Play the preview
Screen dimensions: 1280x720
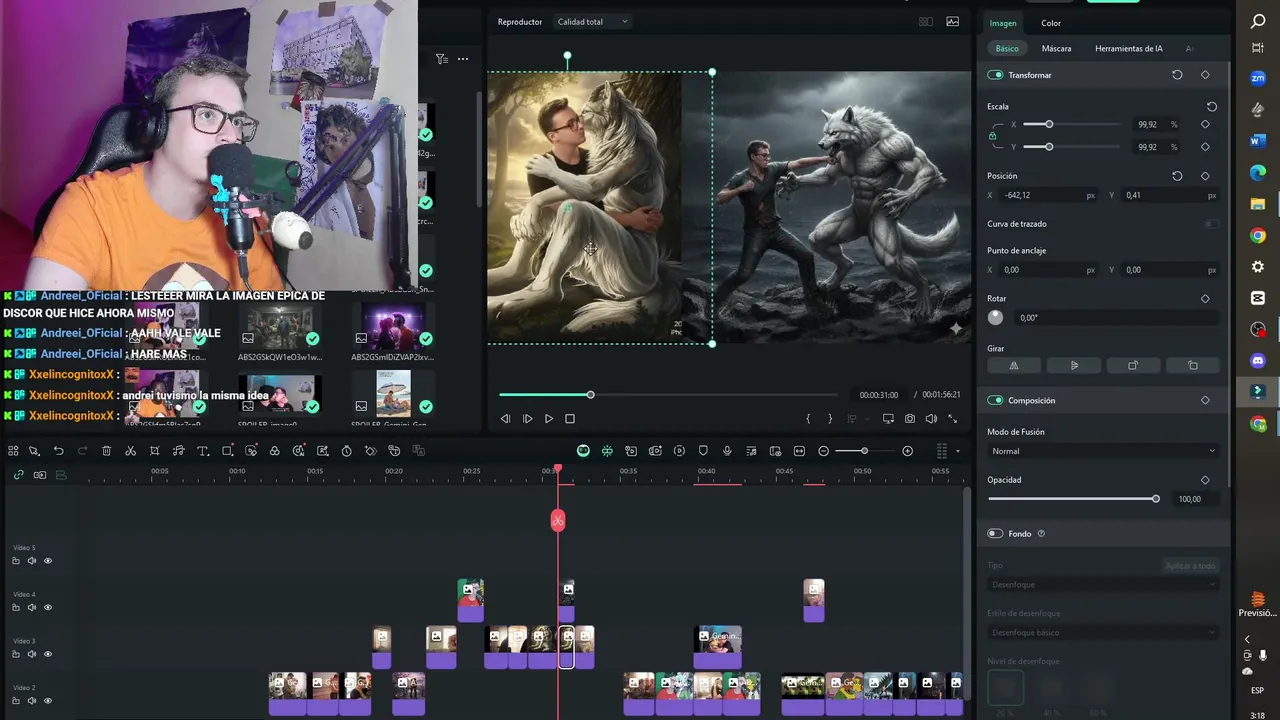point(549,419)
